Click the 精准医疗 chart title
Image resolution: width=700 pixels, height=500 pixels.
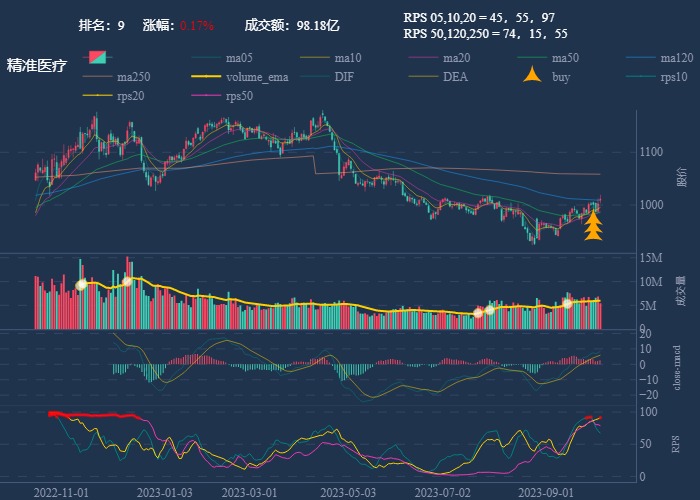(x=37, y=66)
